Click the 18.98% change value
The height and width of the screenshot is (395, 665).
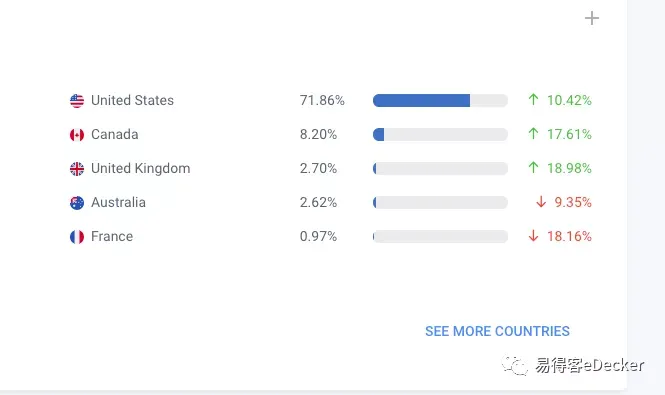click(x=569, y=168)
